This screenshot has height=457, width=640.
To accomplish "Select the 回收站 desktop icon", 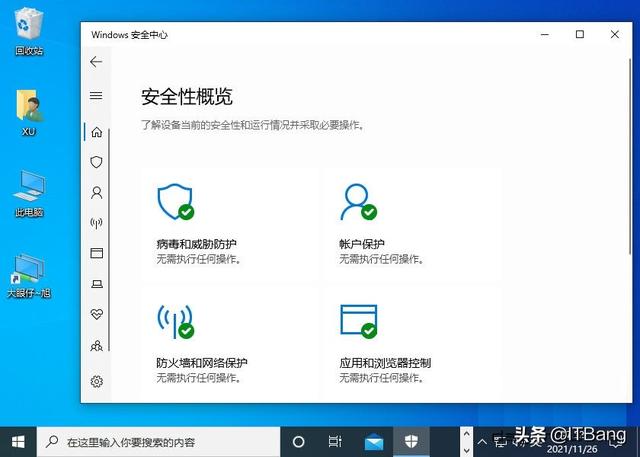I will point(29,32).
